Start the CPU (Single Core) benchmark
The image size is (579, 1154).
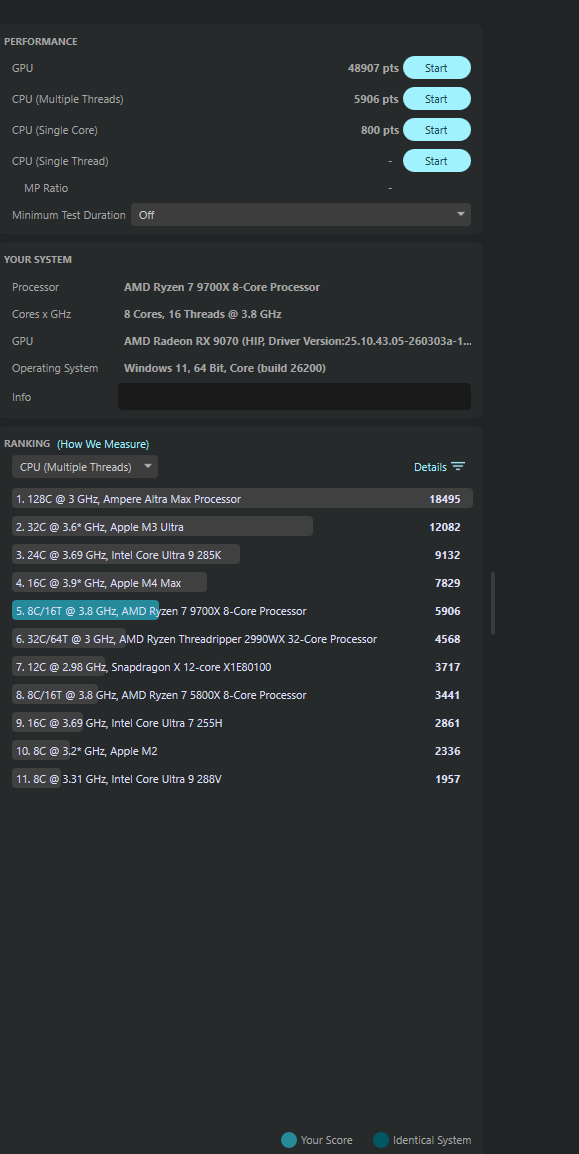point(436,130)
